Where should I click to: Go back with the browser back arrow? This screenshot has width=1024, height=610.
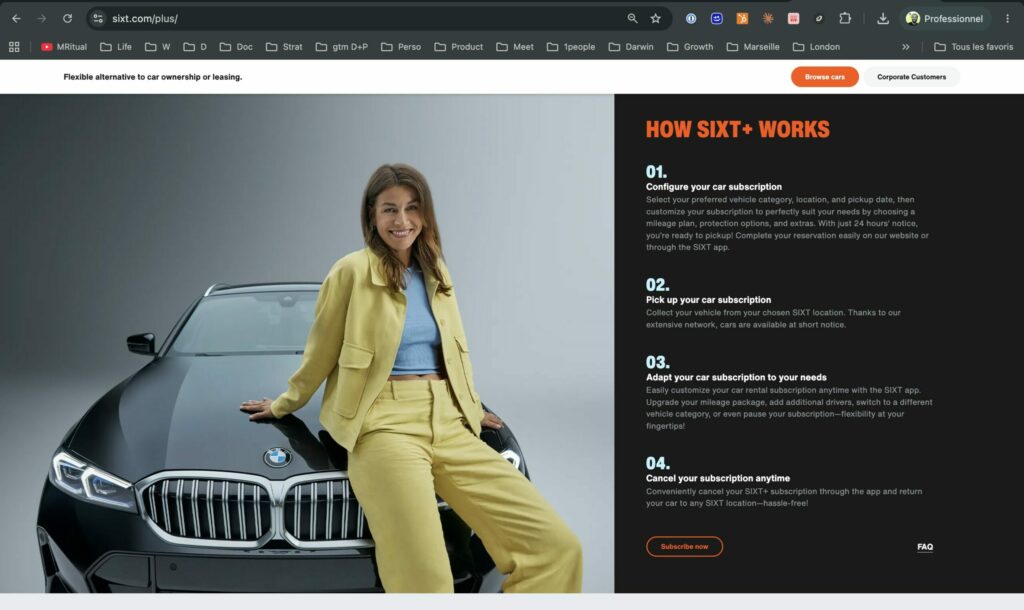coord(16,18)
